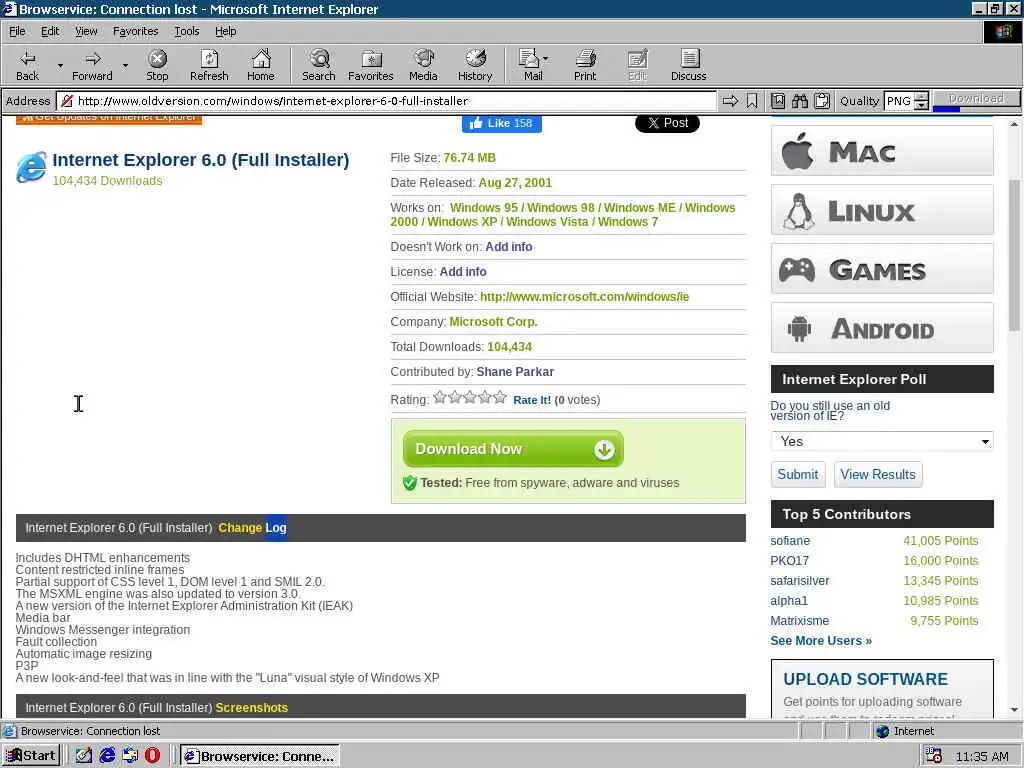The height and width of the screenshot is (768, 1024).
Task: Click the third quick launch icon
Action: click(x=130, y=756)
